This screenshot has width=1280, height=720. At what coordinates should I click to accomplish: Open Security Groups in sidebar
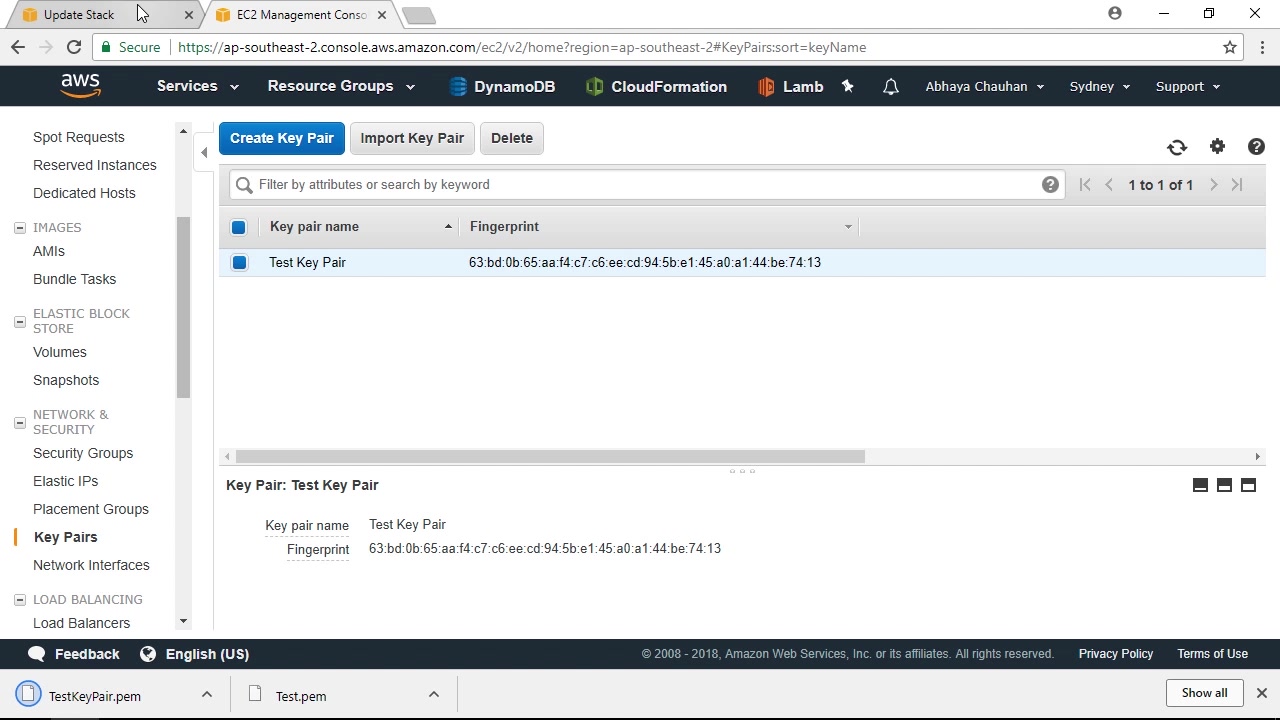click(x=83, y=453)
